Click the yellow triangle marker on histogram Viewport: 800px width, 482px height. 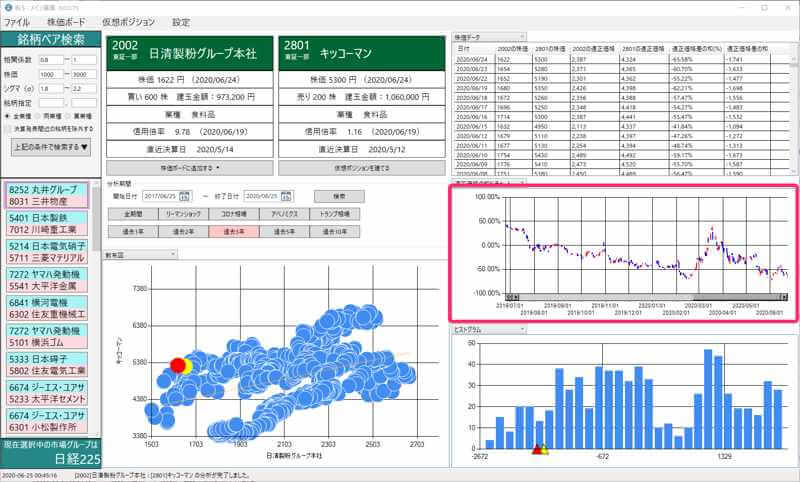545,449
